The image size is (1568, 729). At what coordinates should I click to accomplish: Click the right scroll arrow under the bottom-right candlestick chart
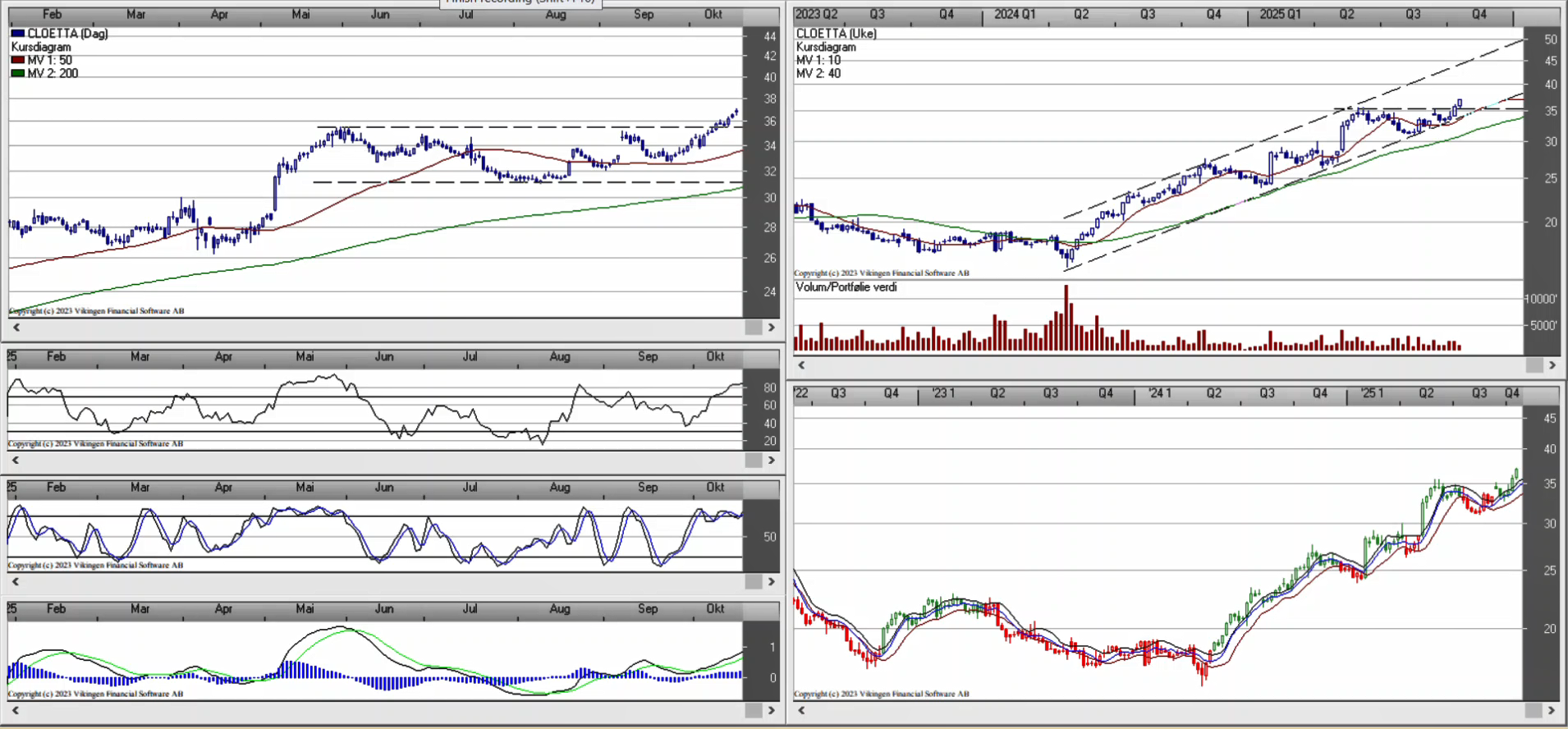point(1552,710)
